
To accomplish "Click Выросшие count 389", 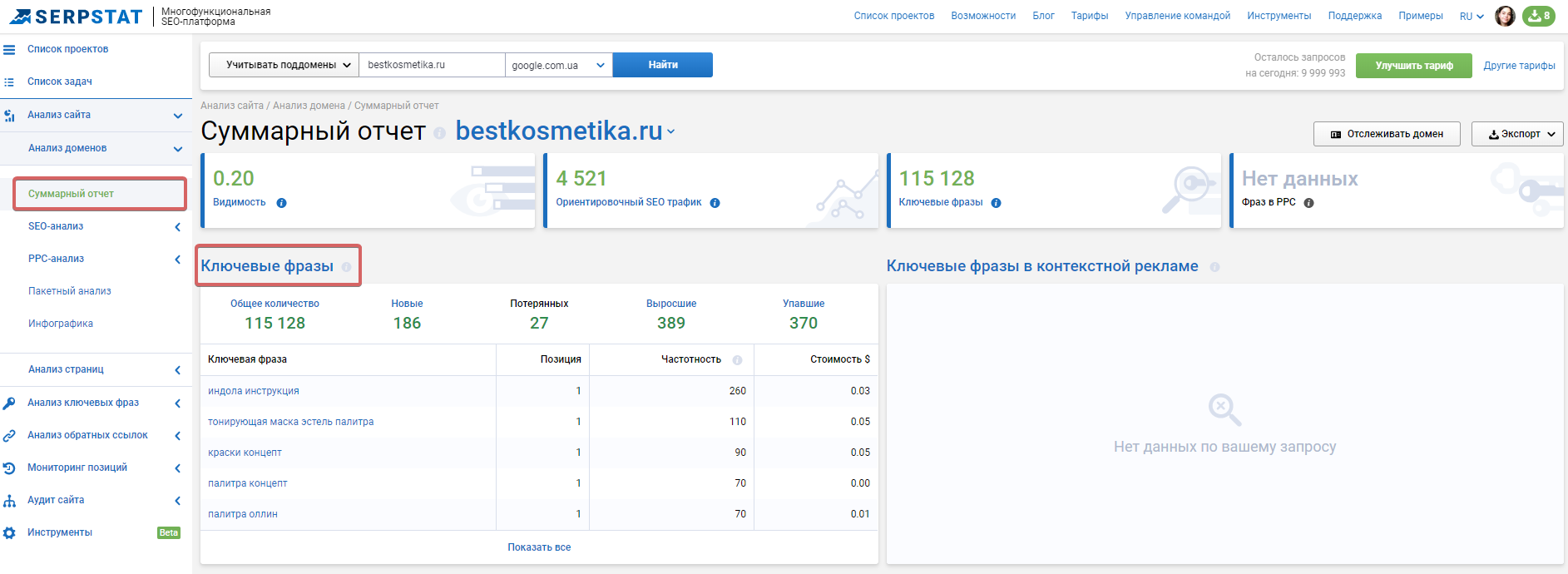I will click(x=671, y=323).
